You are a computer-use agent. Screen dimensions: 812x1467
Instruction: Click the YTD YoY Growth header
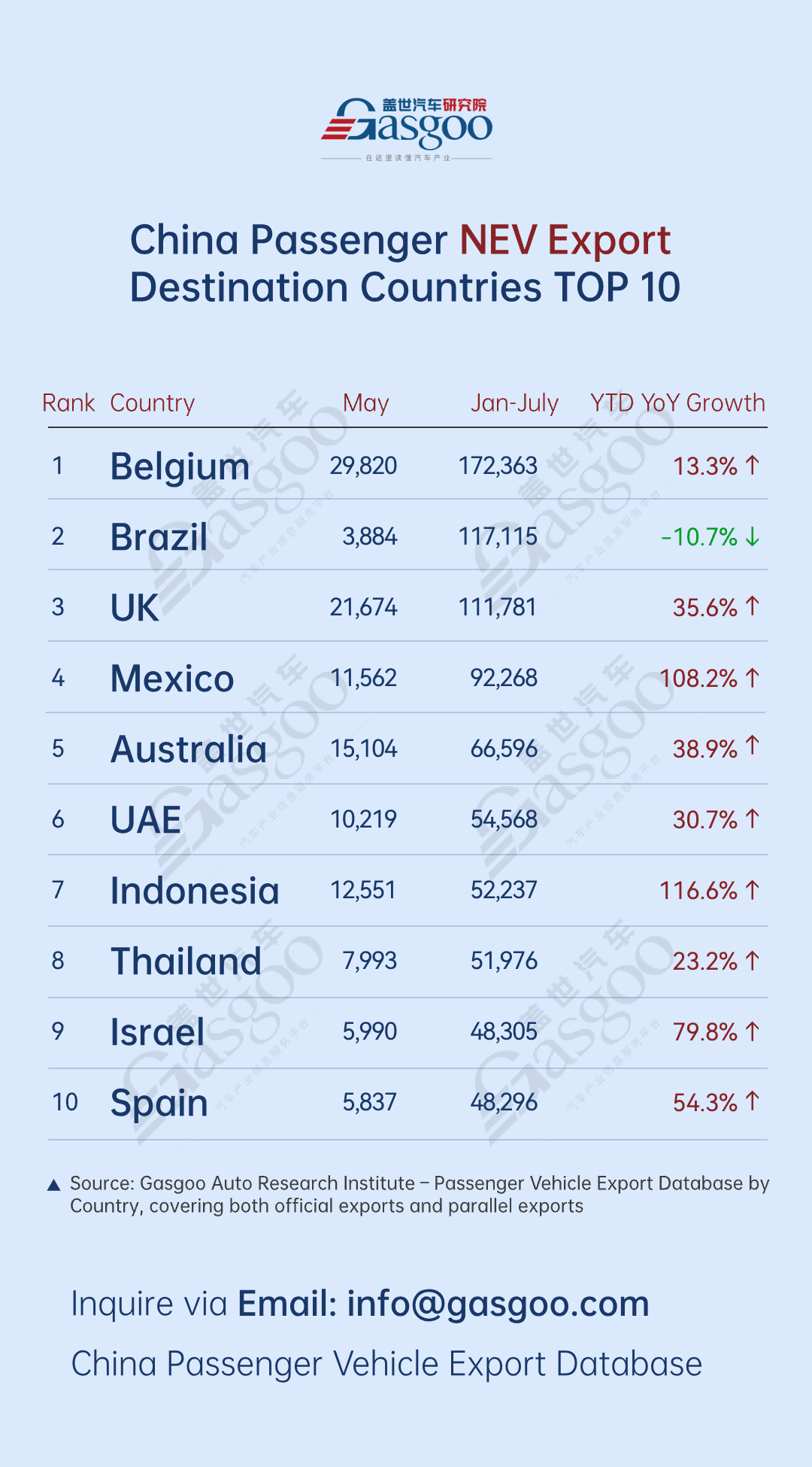(677, 403)
